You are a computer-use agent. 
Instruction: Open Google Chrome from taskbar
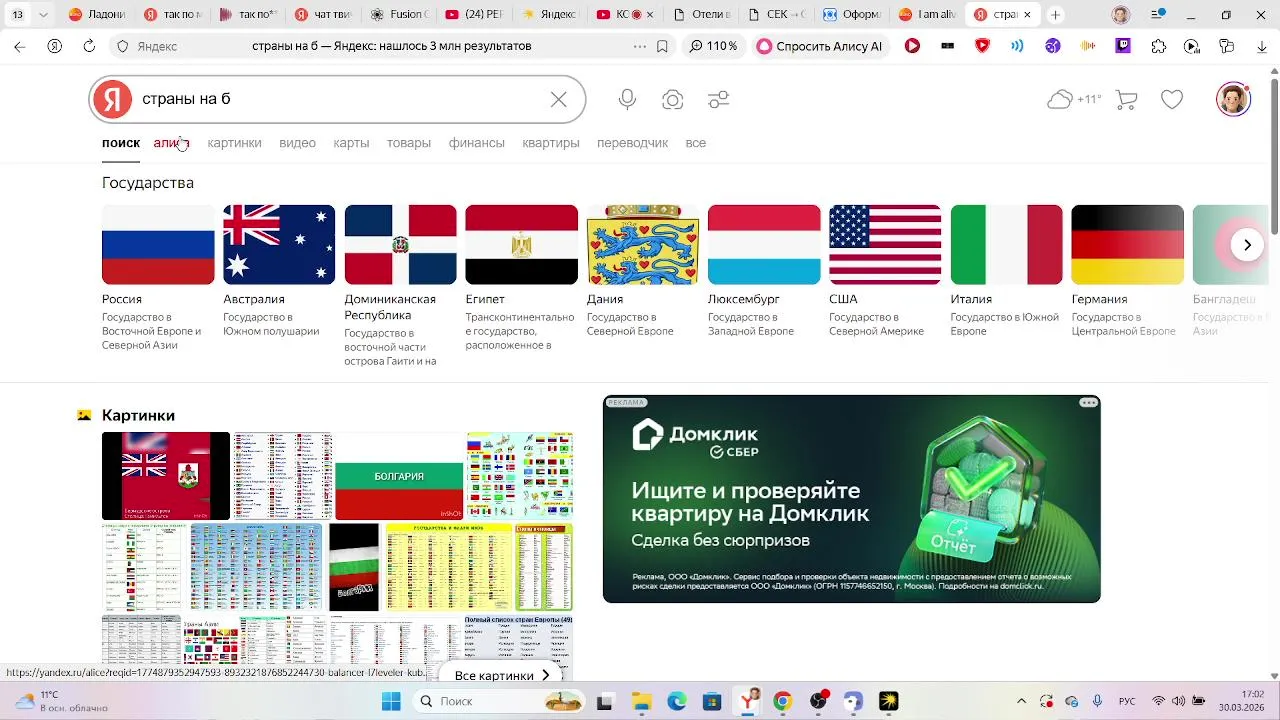(782, 701)
